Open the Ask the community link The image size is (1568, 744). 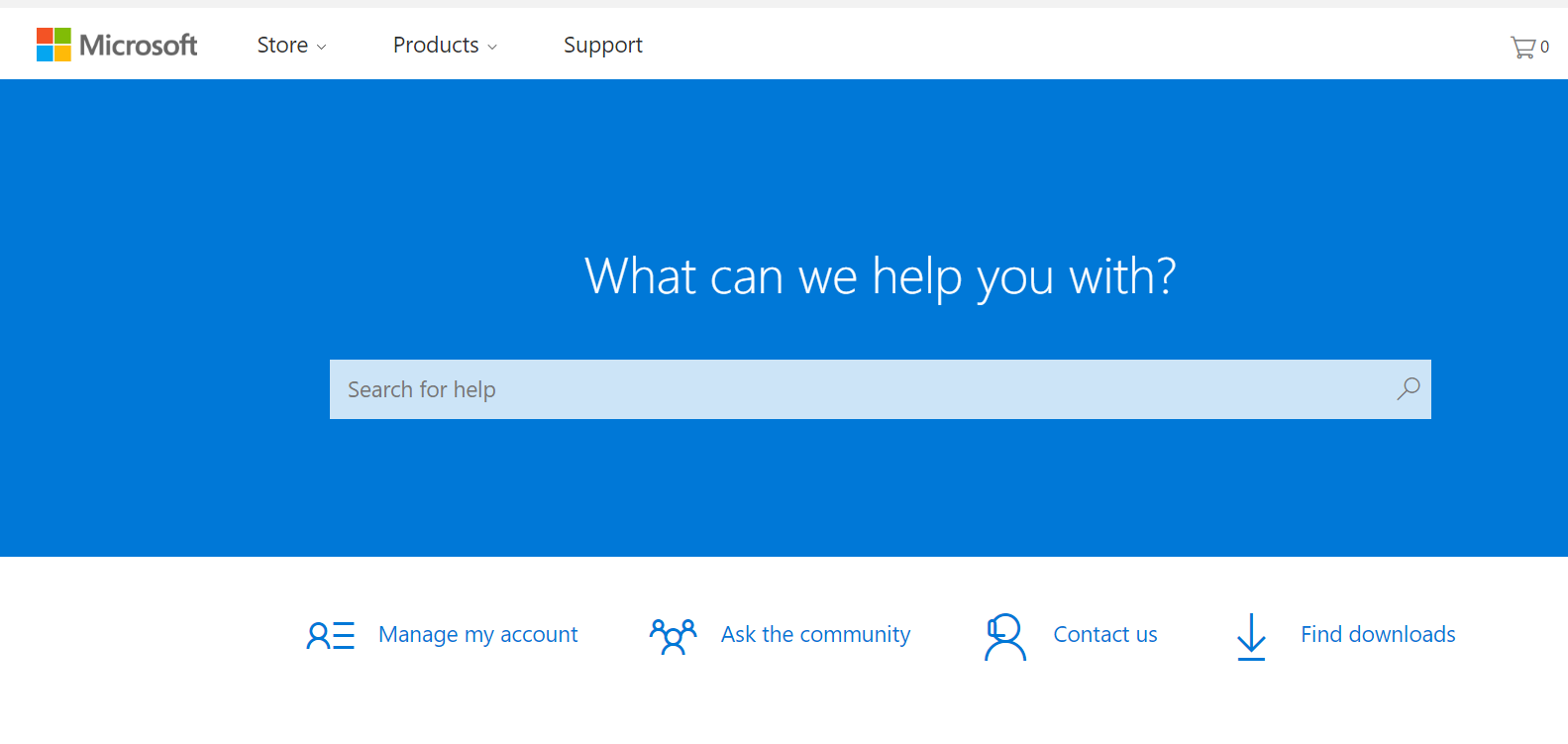815,634
